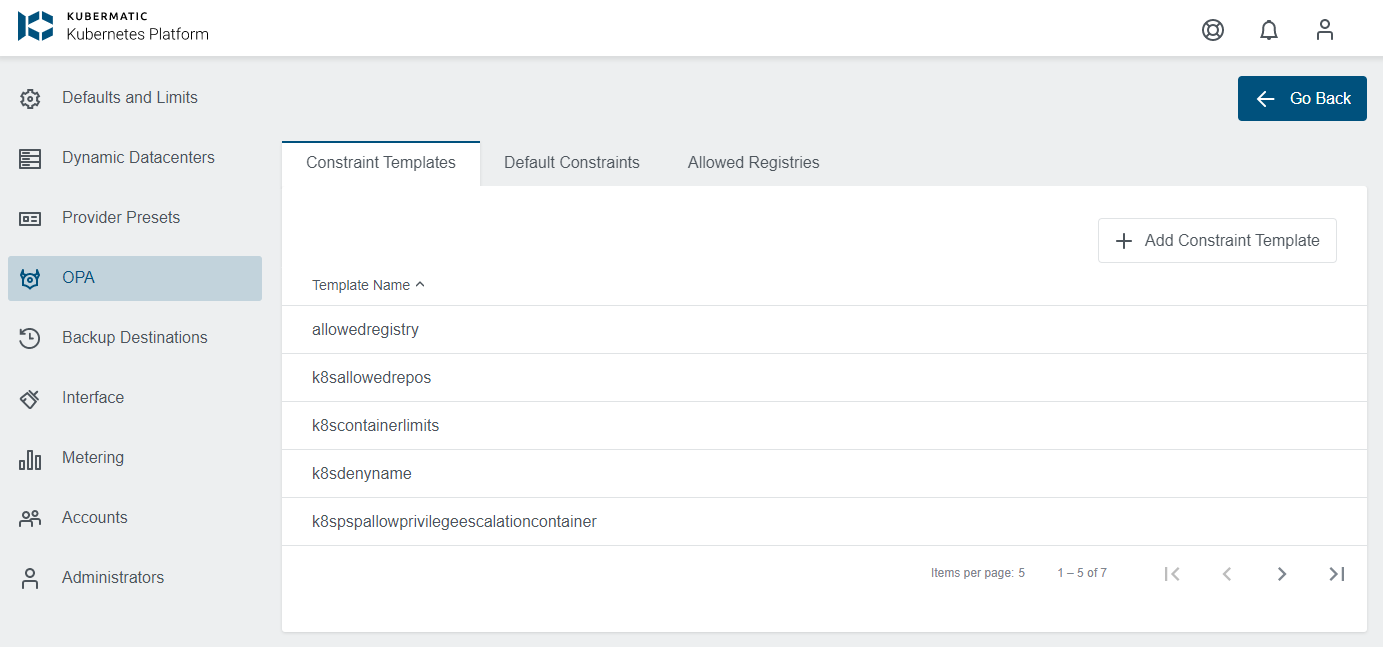The image size is (1383, 647).
Task: Click the Backup Destinations clock icon
Action: 30,337
